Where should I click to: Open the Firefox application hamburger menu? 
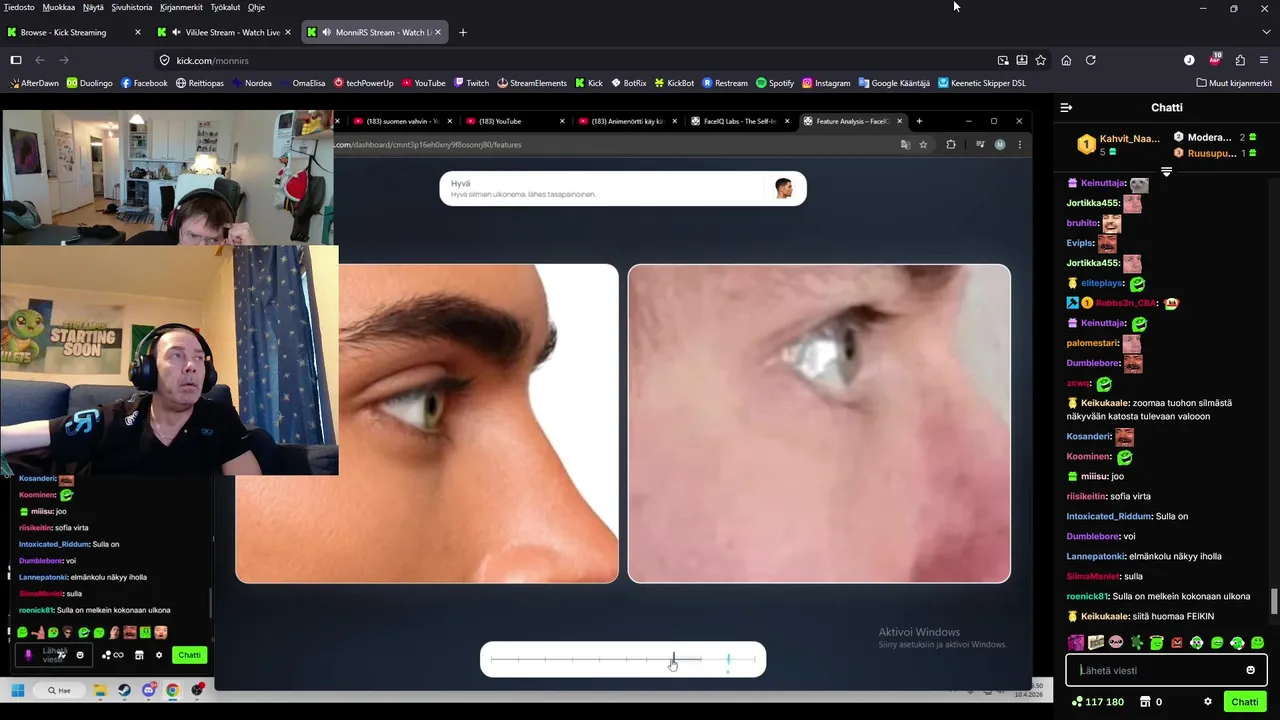pos(1265,60)
